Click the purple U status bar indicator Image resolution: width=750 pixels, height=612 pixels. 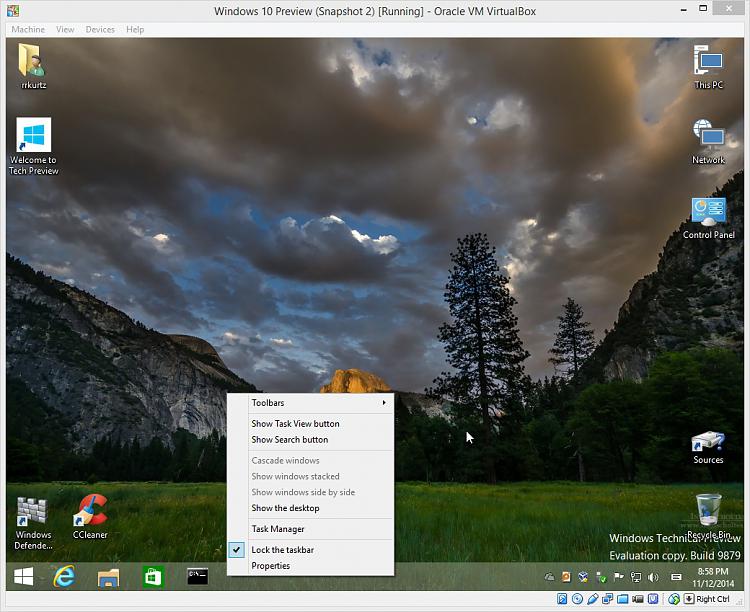click(x=653, y=599)
